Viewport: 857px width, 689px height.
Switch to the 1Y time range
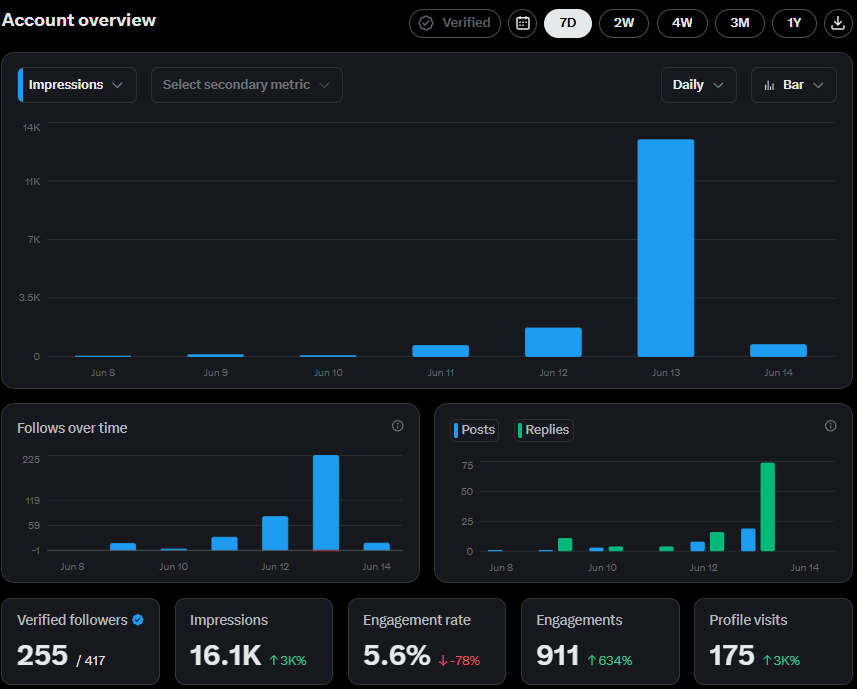pos(794,23)
